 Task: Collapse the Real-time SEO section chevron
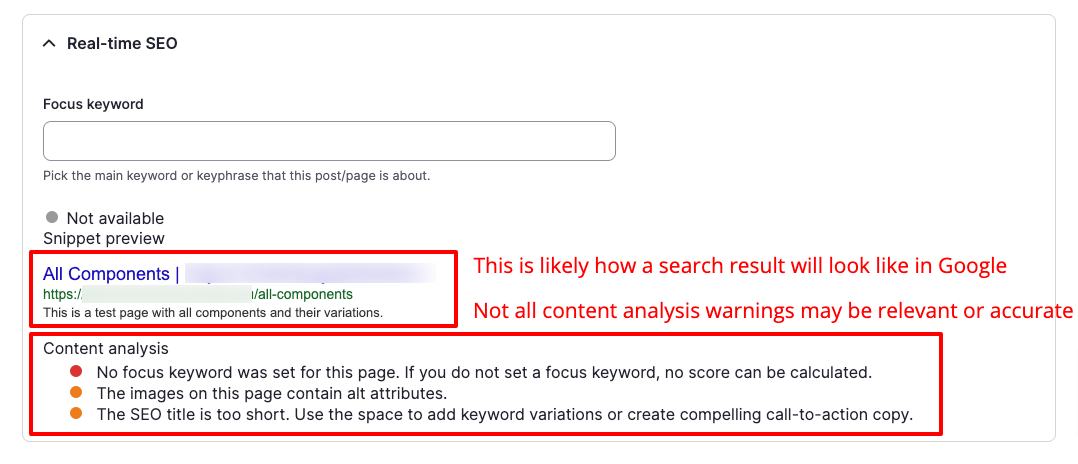(x=48, y=44)
